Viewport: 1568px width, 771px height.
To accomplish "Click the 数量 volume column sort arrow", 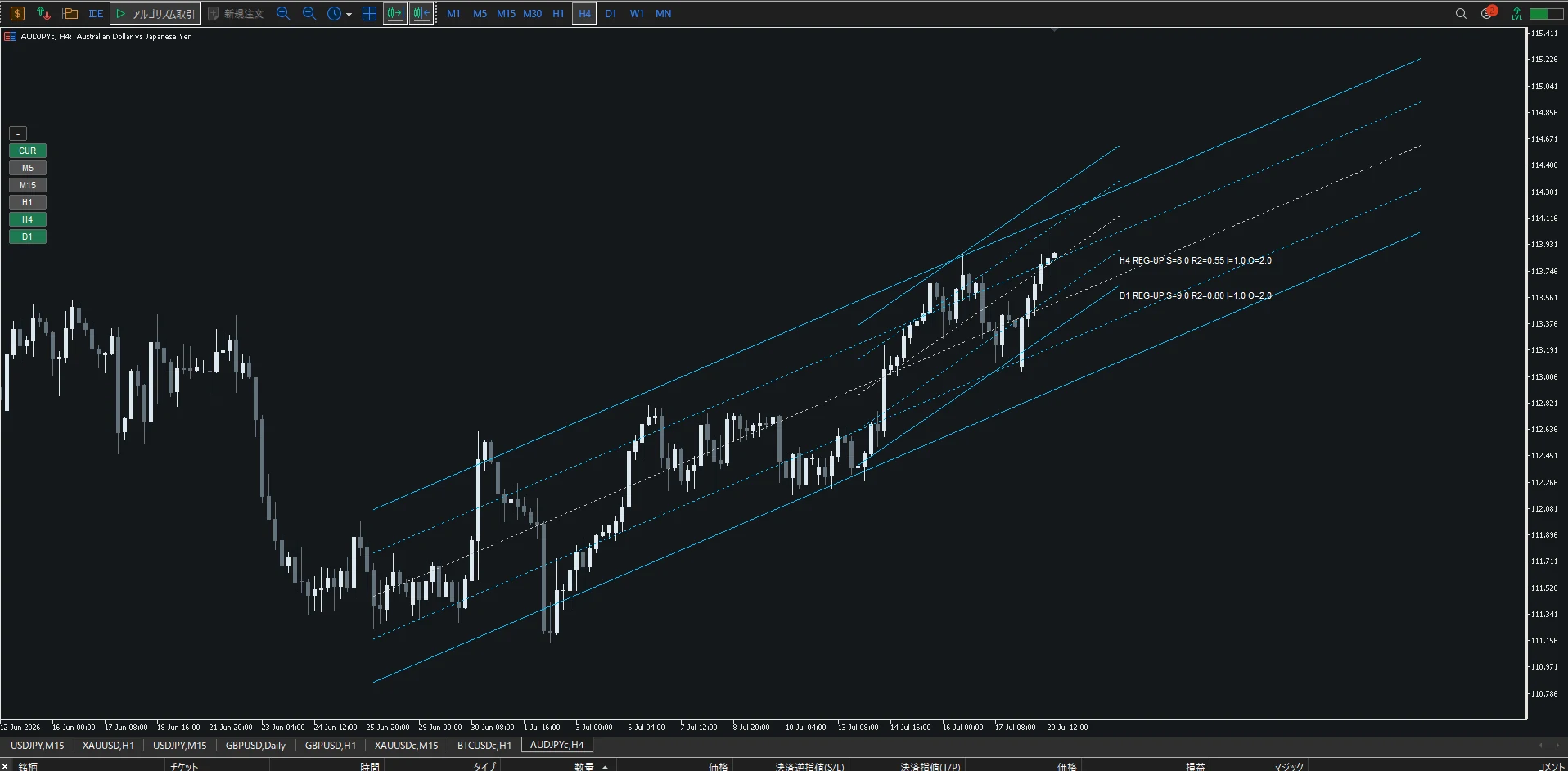I will pyautogui.click(x=605, y=766).
